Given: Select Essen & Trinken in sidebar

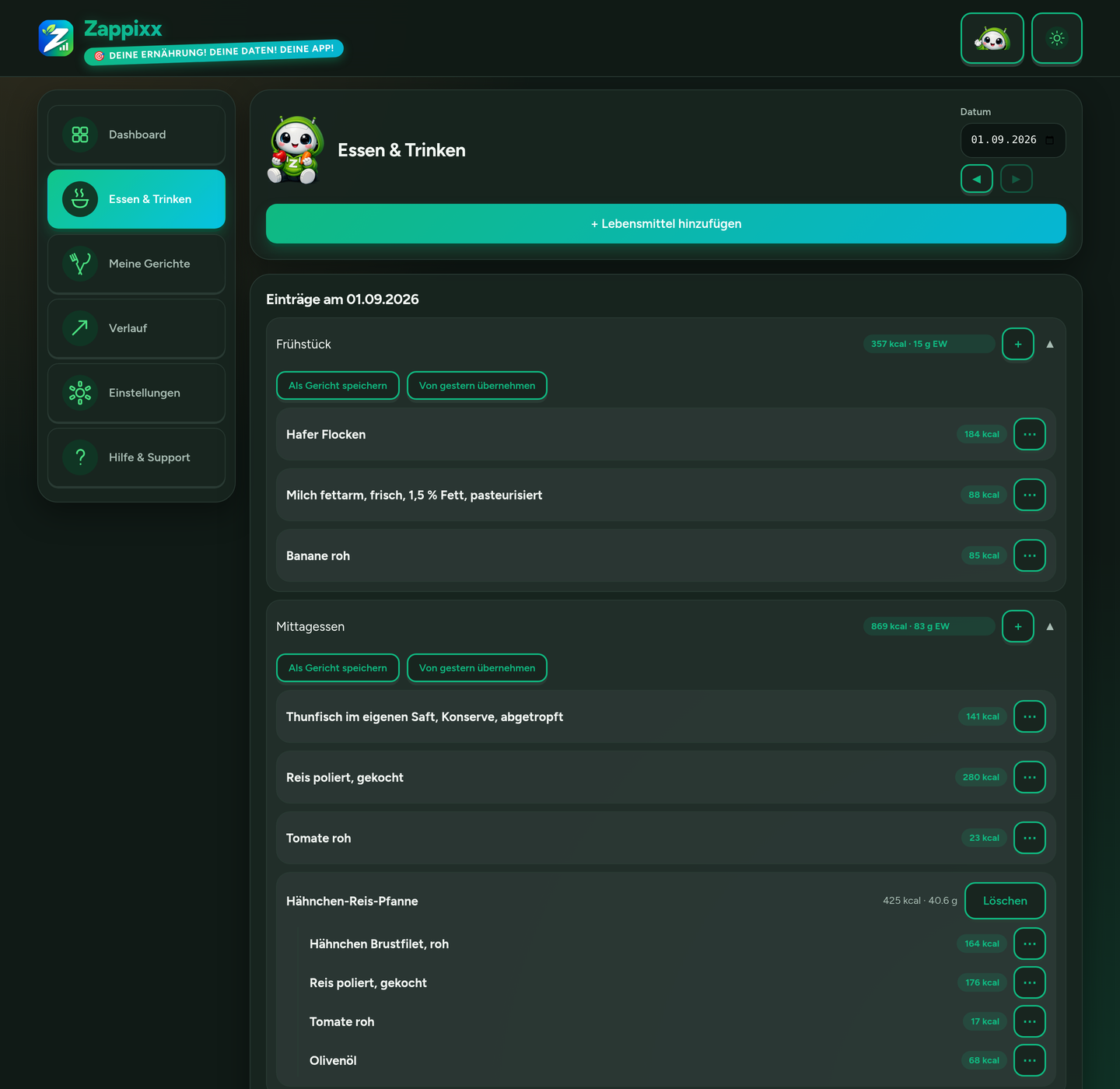Looking at the screenshot, I should (x=136, y=199).
